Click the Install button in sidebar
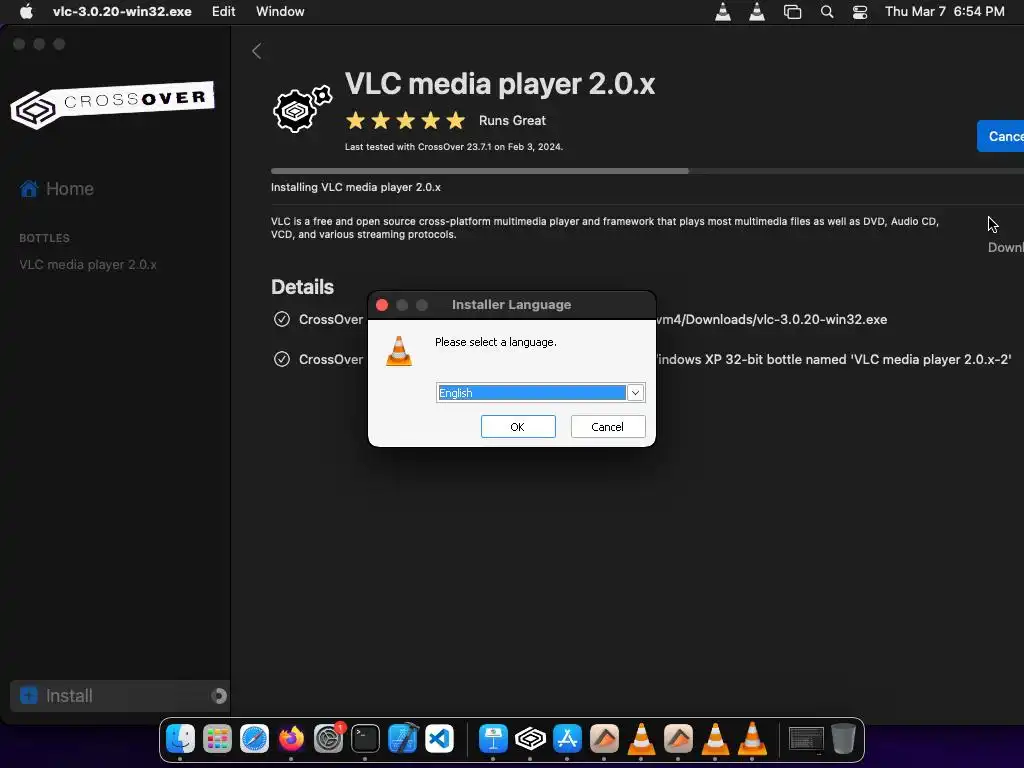 pos(120,696)
